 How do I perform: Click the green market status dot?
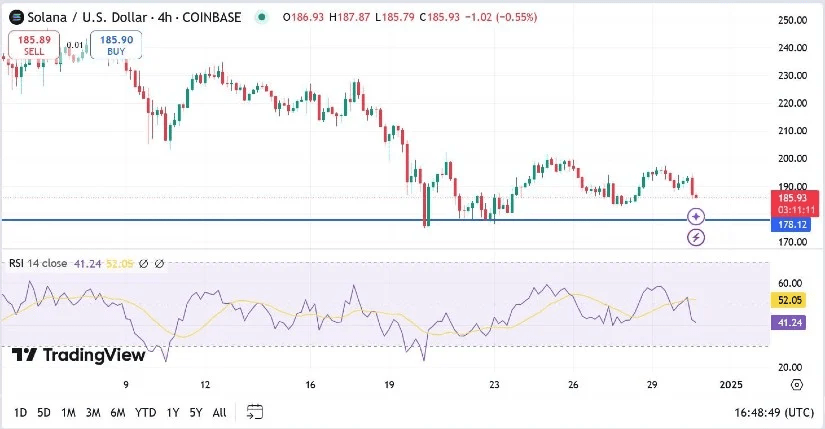coord(262,17)
